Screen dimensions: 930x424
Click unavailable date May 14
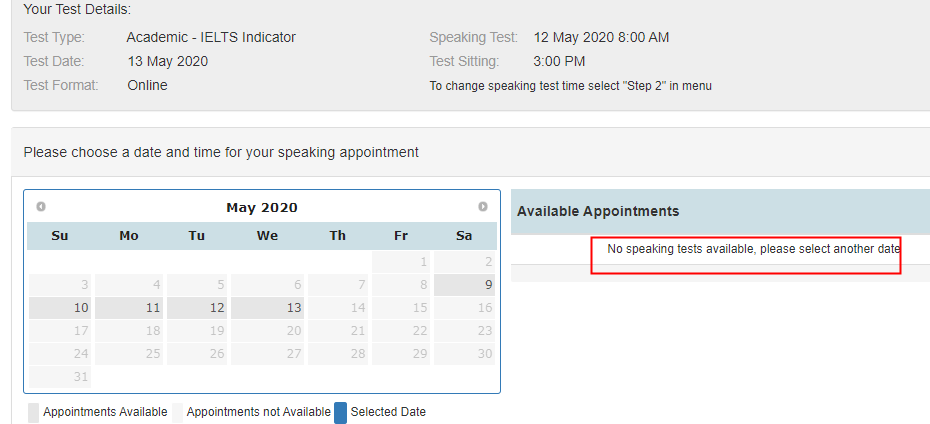pos(337,308)
